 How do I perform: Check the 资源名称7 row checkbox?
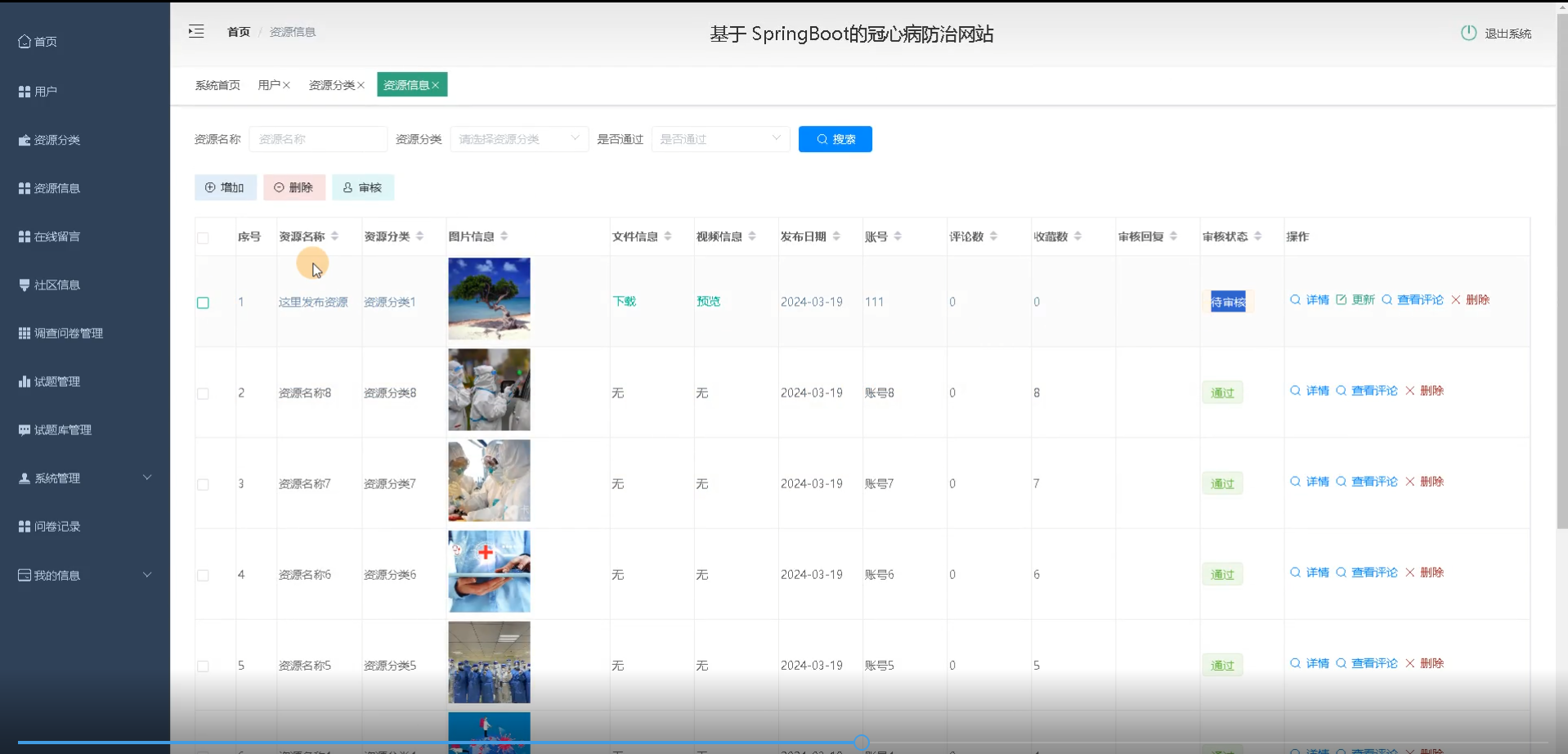tap(203, 484)
